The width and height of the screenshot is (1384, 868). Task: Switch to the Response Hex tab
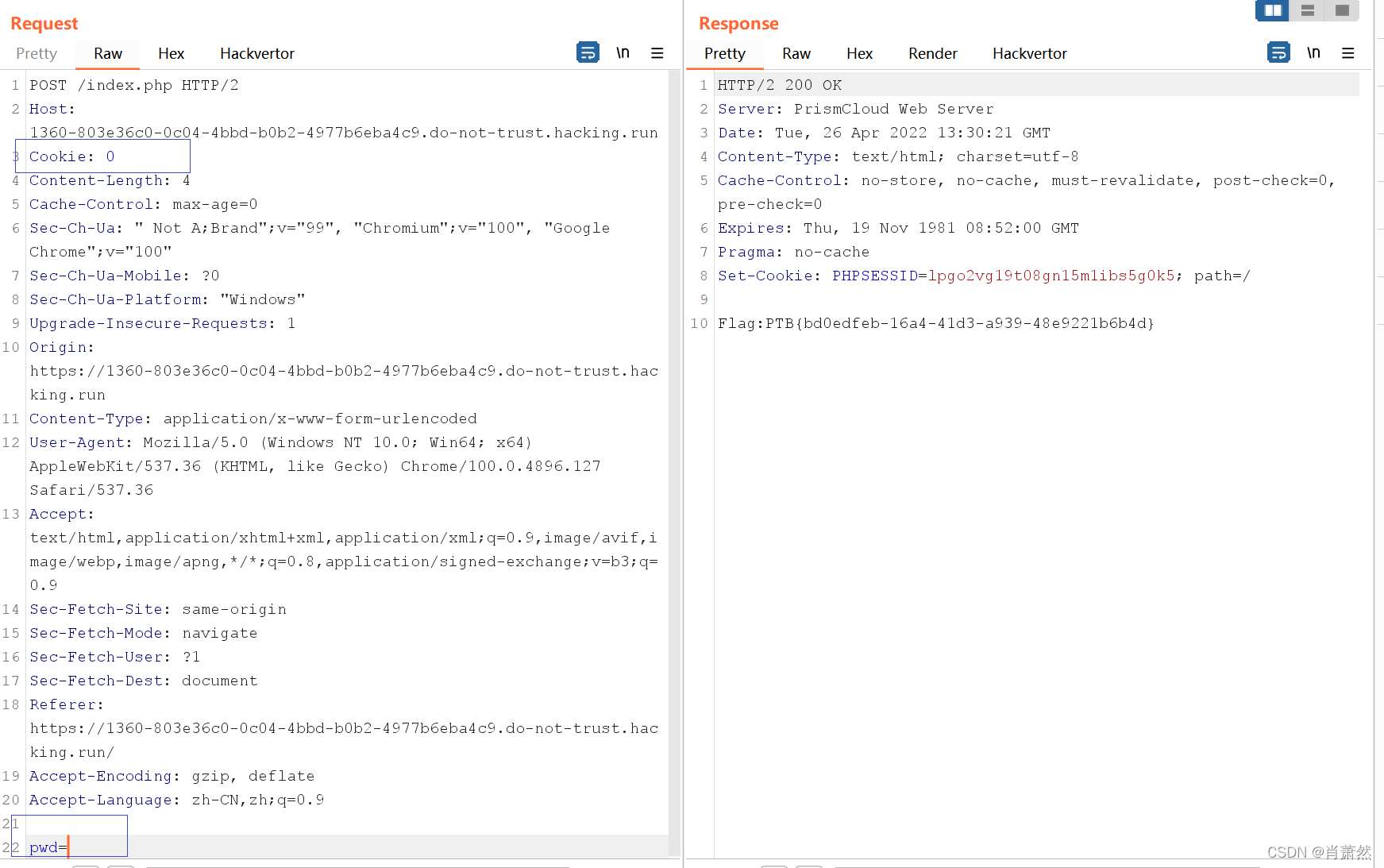pos(859,53)
